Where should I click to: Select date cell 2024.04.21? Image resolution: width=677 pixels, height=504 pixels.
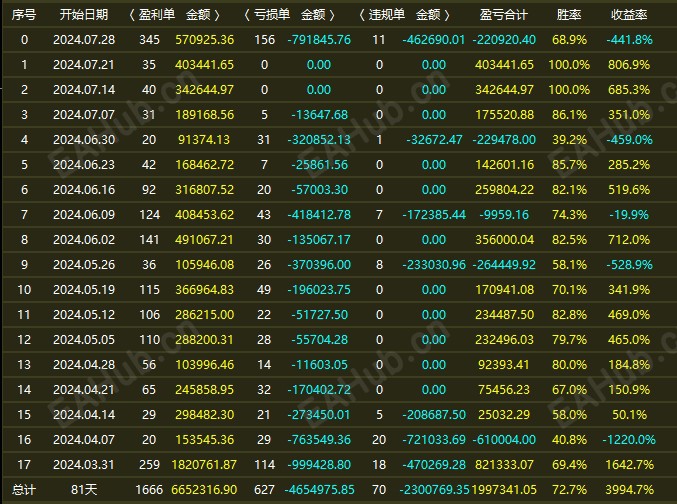tap(84, 390)
